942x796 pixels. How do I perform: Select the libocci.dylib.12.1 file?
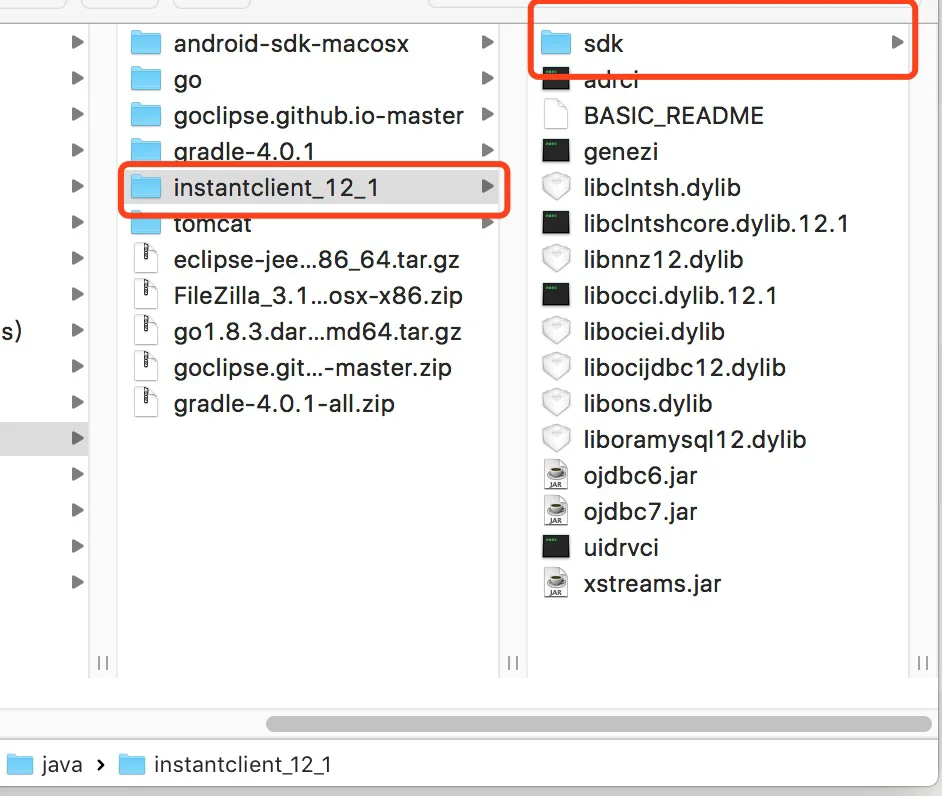[x=680, y=296]
